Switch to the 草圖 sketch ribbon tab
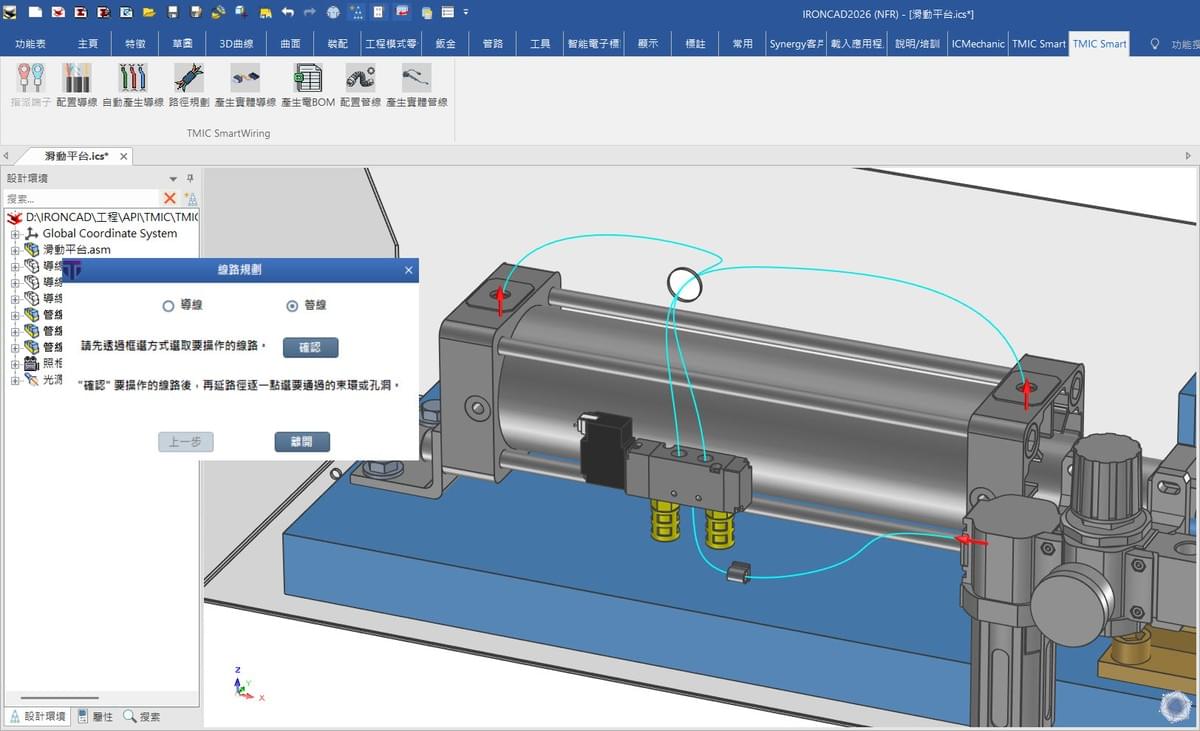The image size is (1200, 731). [x=182, y=44]
